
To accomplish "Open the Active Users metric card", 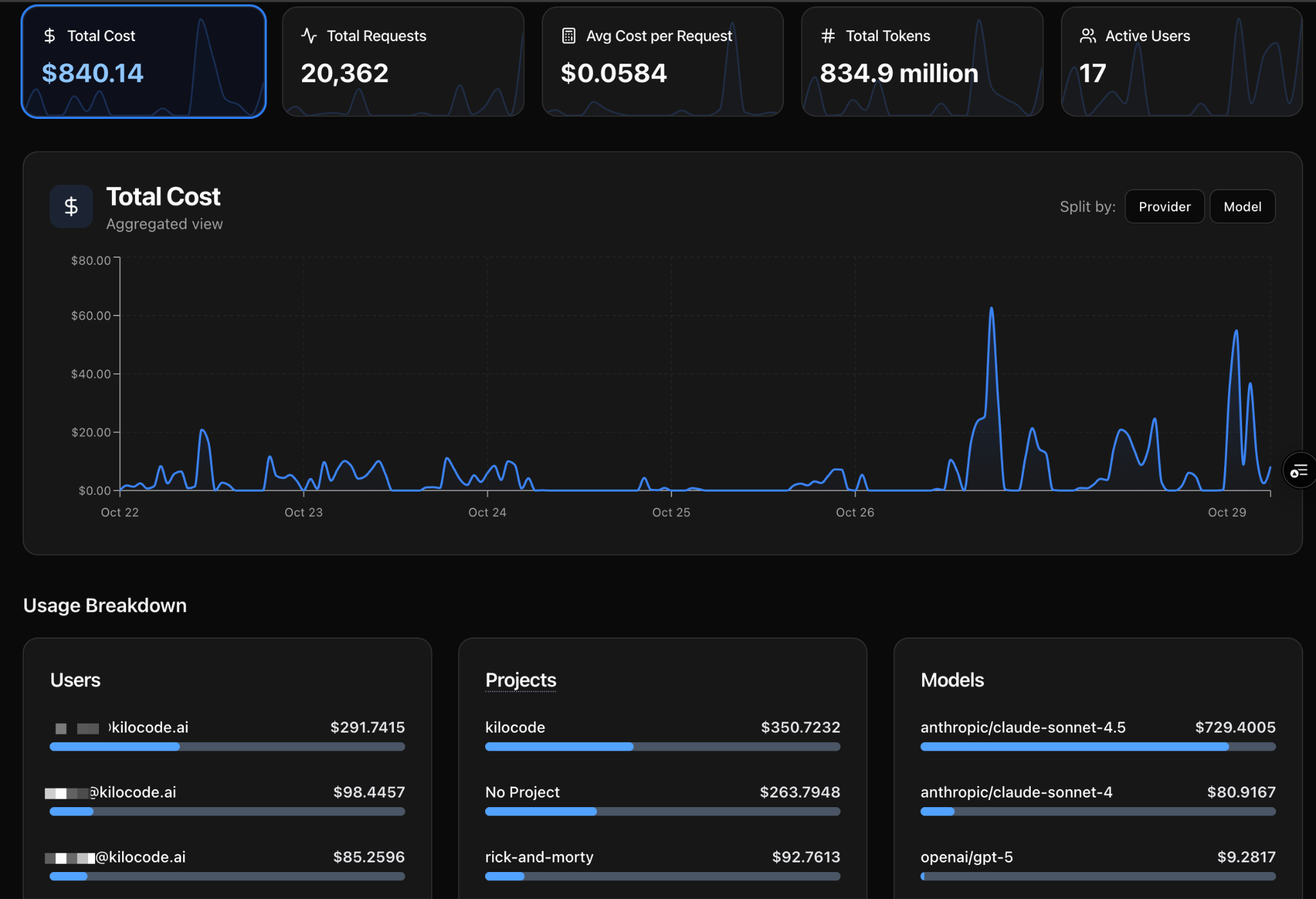I will (1181, 62).
